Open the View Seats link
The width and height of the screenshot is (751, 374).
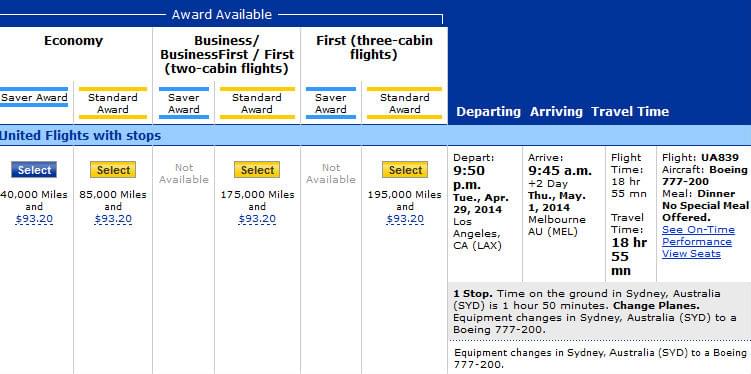691,254
